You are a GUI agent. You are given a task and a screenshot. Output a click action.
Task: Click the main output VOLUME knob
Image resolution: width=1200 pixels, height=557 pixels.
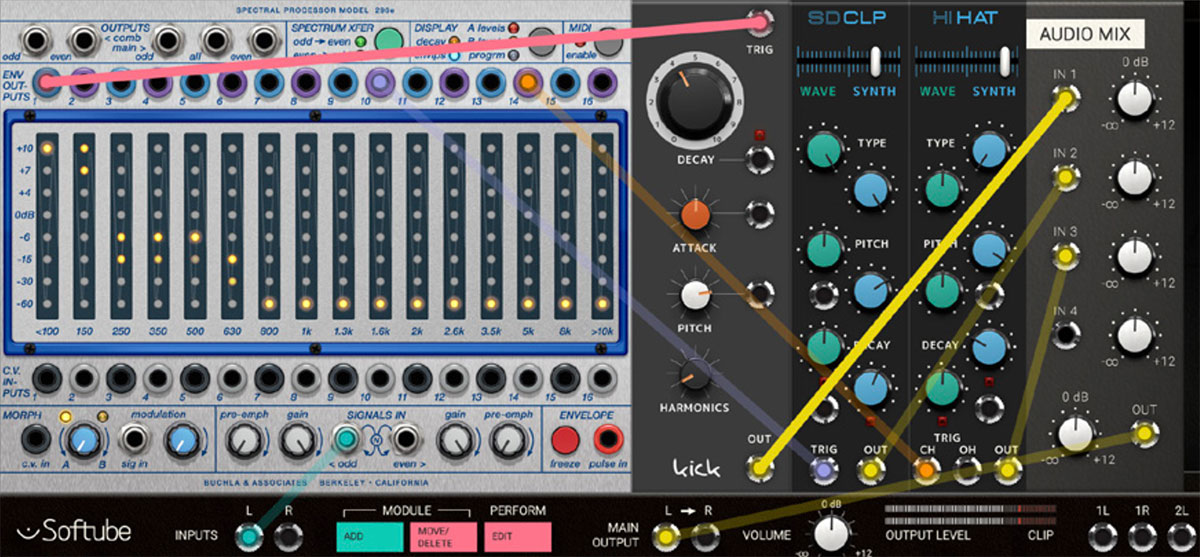(x=832, y=534)
